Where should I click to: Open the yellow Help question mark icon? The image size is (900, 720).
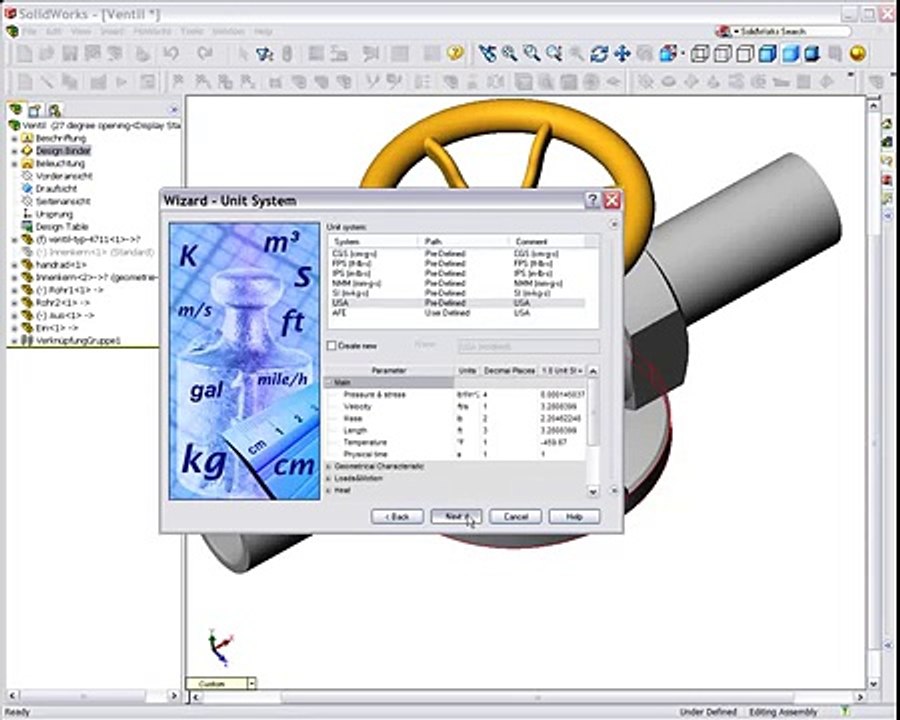click(455, 54)
